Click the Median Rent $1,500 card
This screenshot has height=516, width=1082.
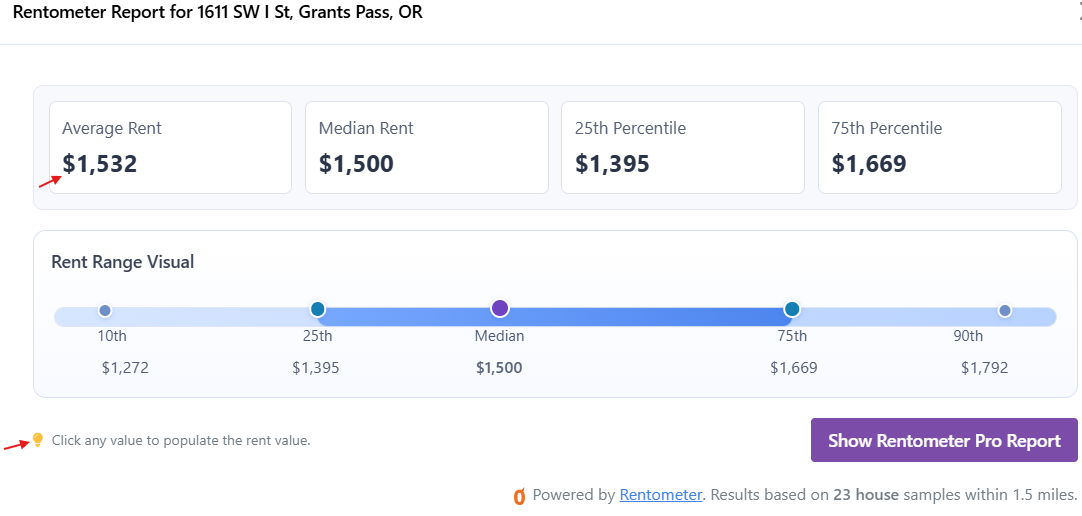coord(426,148)
